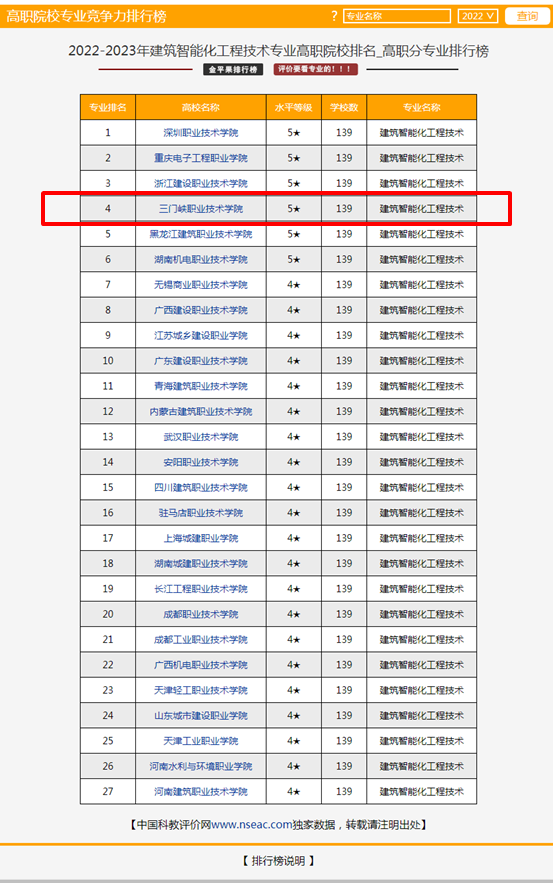Image resolution: width=553 pixels, height=883 pixels.
Task: Open 重庆电子工程职业学院 link
Action: 200,158
